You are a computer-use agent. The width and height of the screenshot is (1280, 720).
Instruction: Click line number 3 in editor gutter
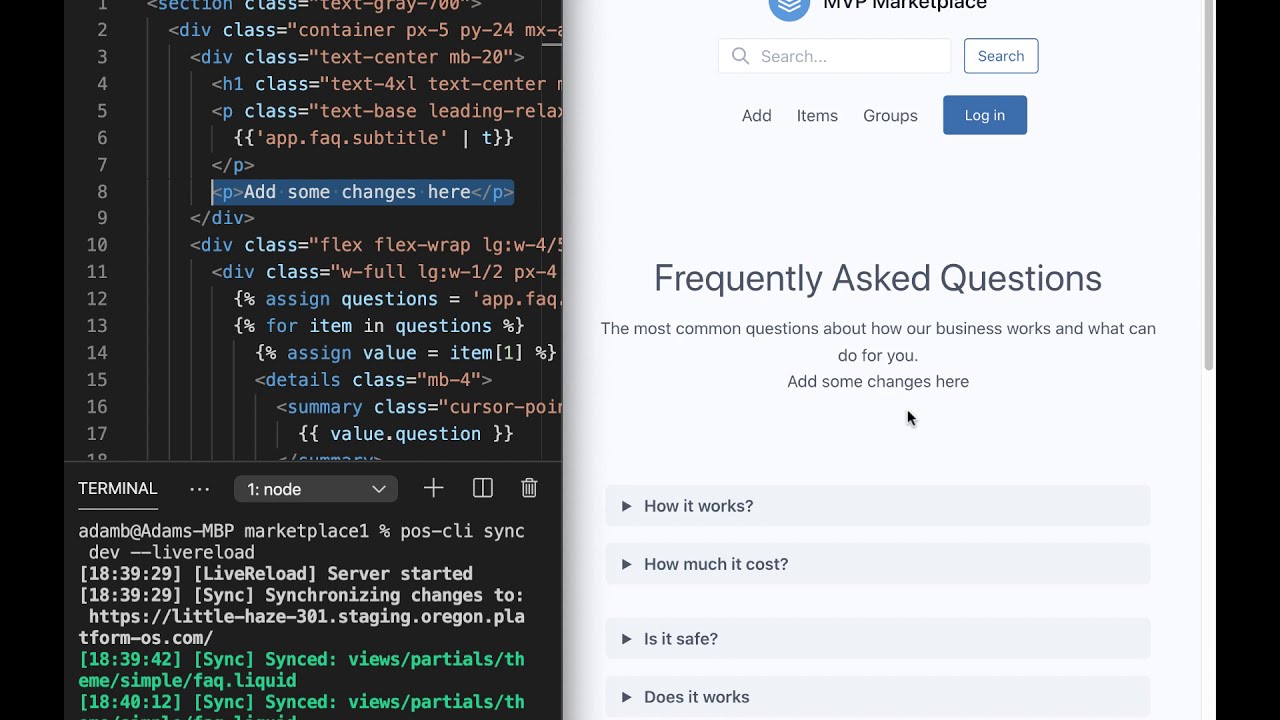tap(102, 57)
